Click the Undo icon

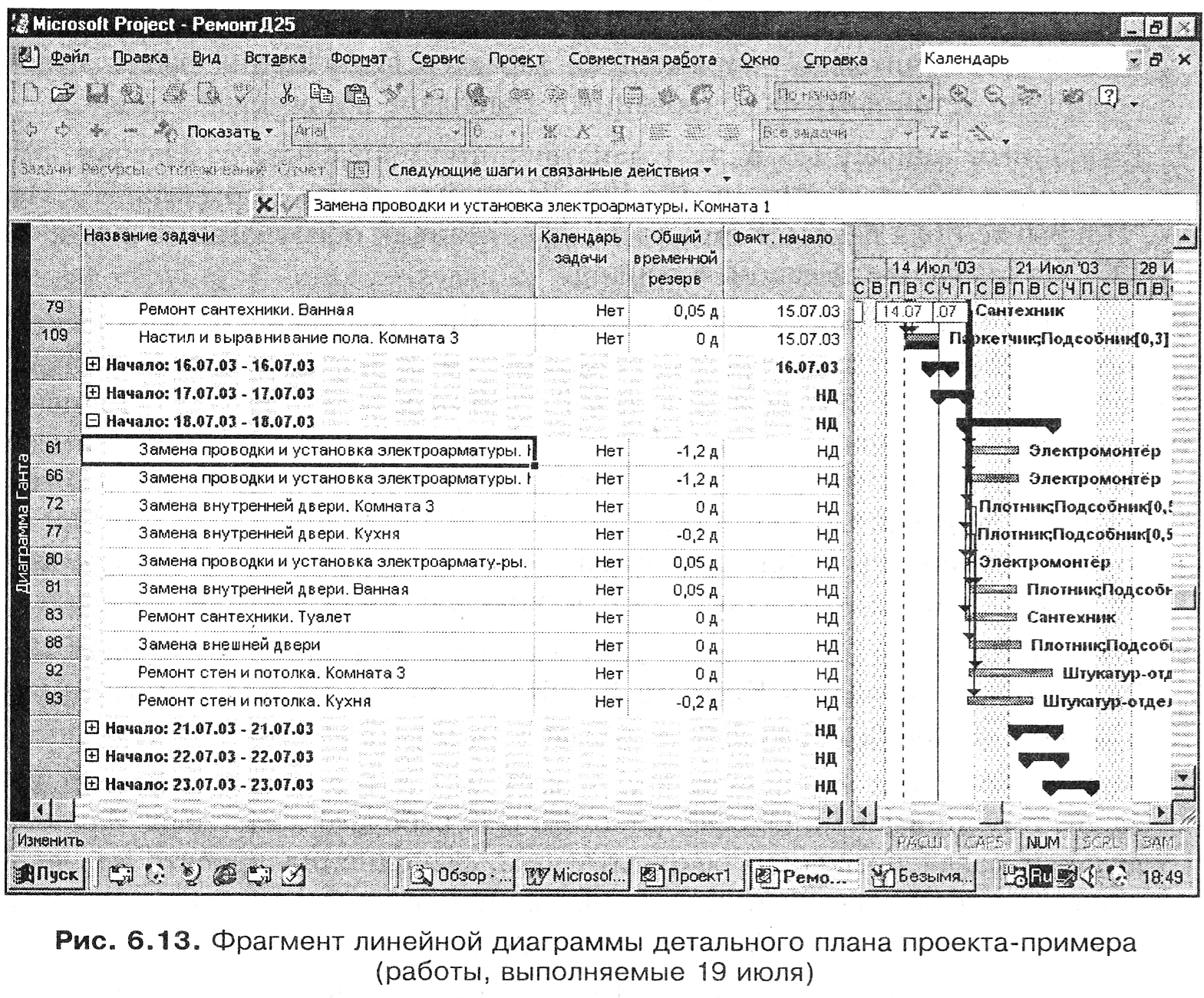435,94
